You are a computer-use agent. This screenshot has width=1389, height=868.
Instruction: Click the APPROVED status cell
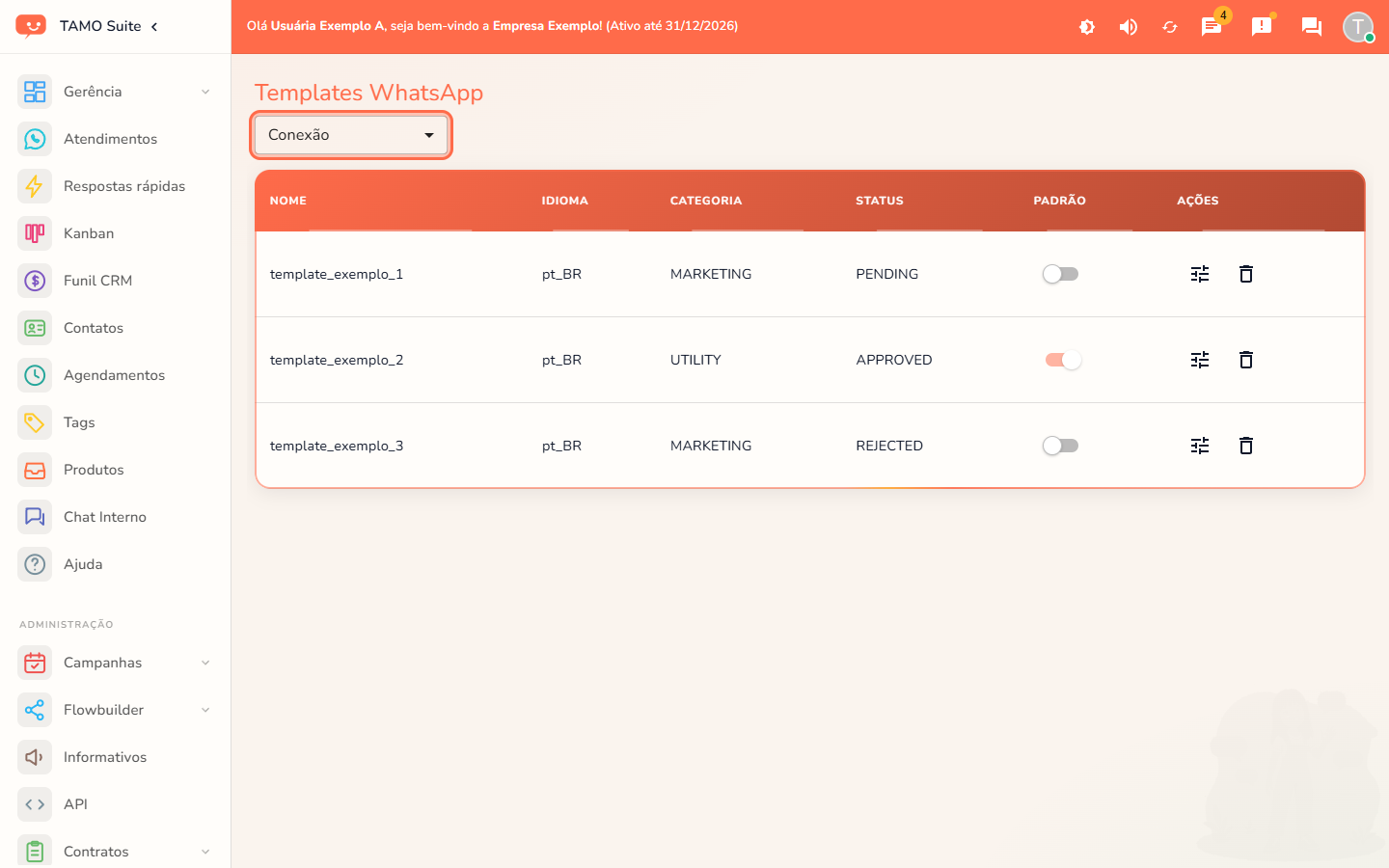coord(894,360)
